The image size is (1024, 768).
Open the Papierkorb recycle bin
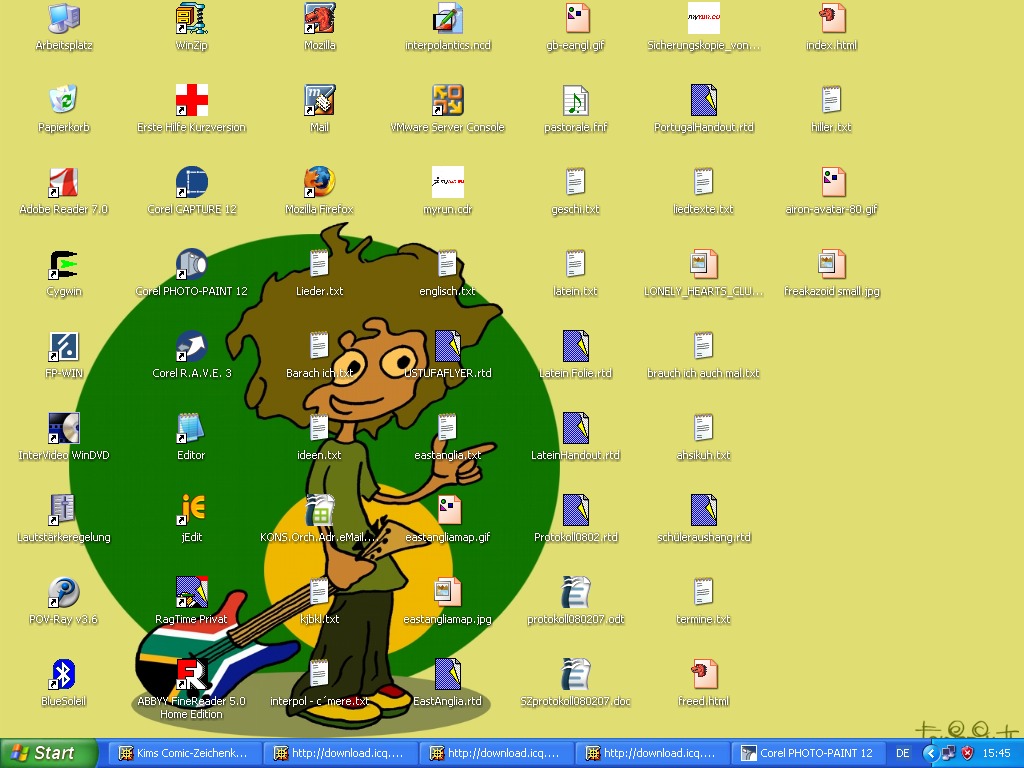coord(63,101)
